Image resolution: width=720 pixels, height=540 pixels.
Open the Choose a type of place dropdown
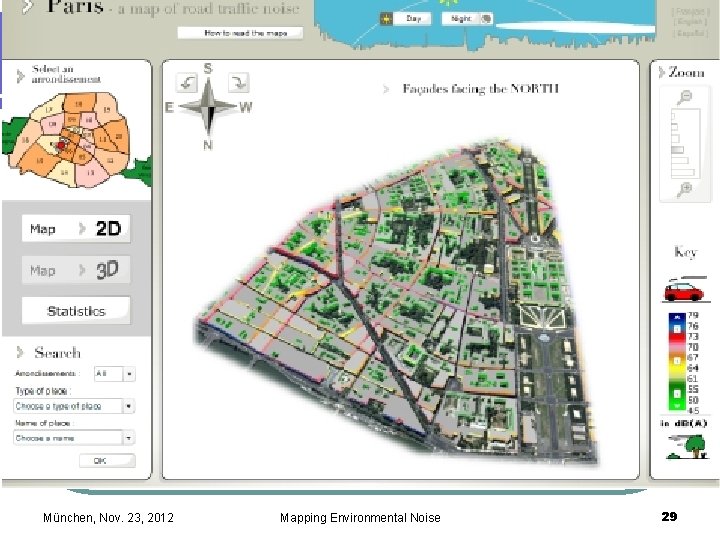tap(74, 406)
